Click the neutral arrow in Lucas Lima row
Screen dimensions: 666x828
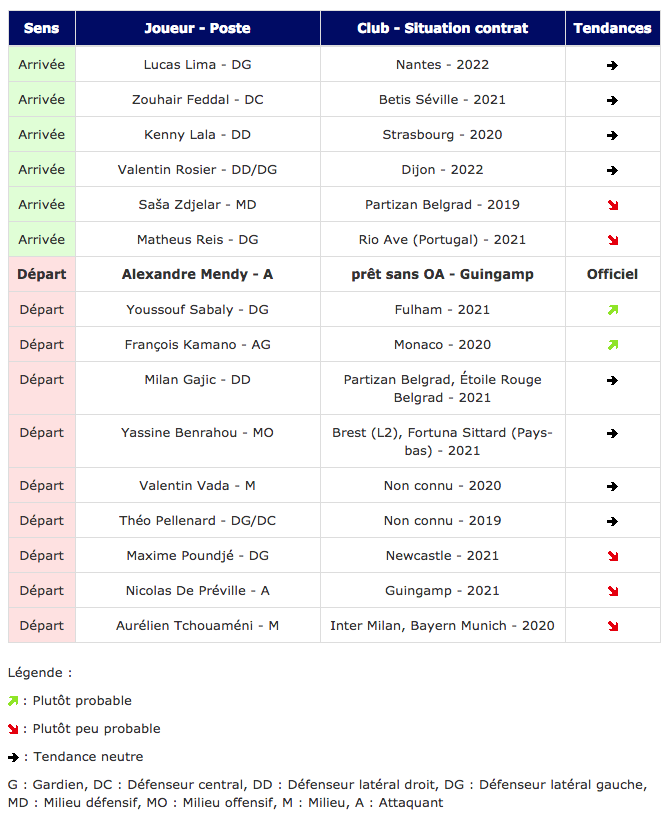coord(612,65)
